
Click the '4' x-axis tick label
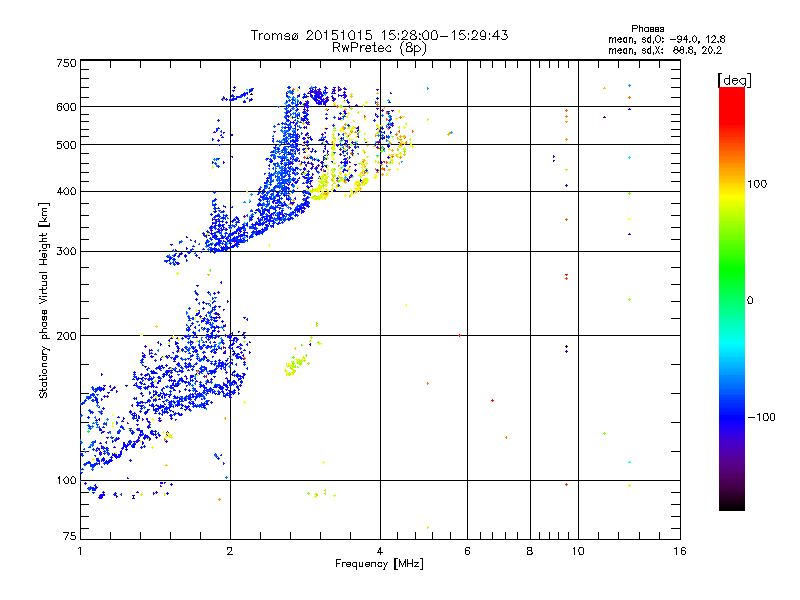[380, 551]
